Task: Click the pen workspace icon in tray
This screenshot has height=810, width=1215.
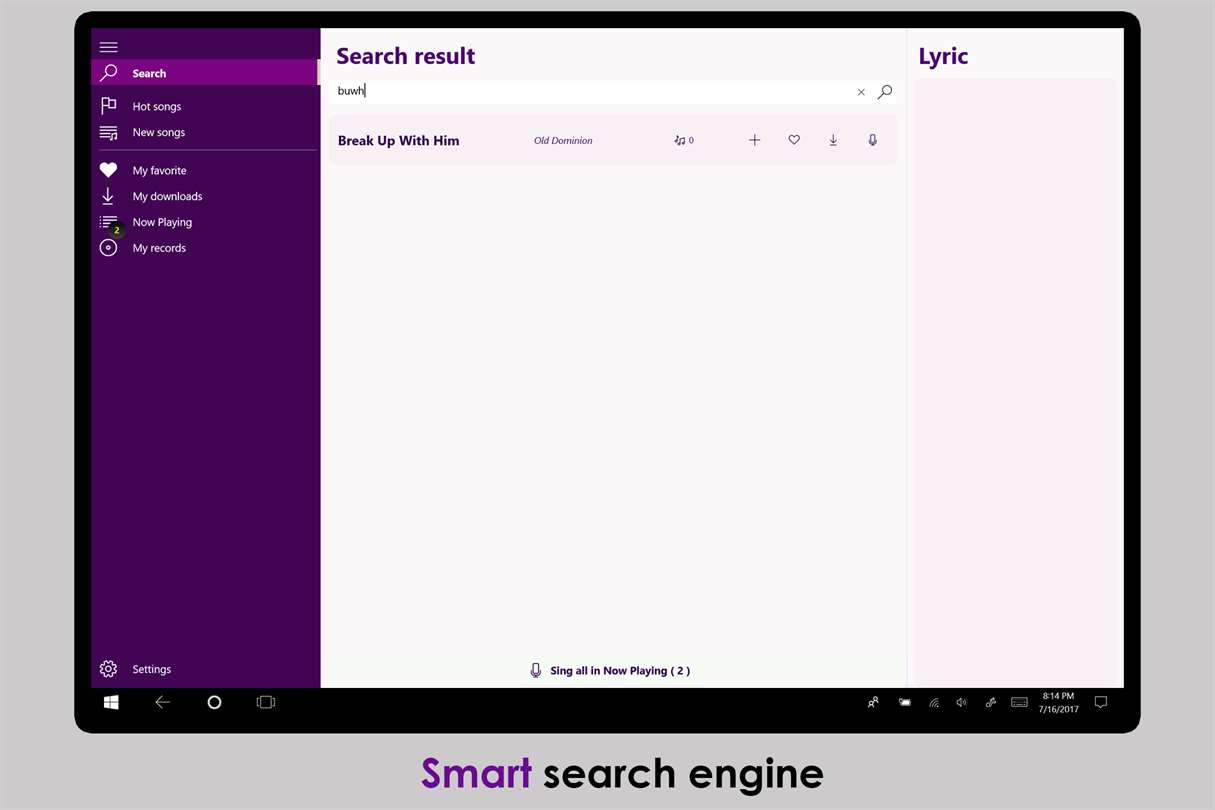Action: (x=991, y=703)
